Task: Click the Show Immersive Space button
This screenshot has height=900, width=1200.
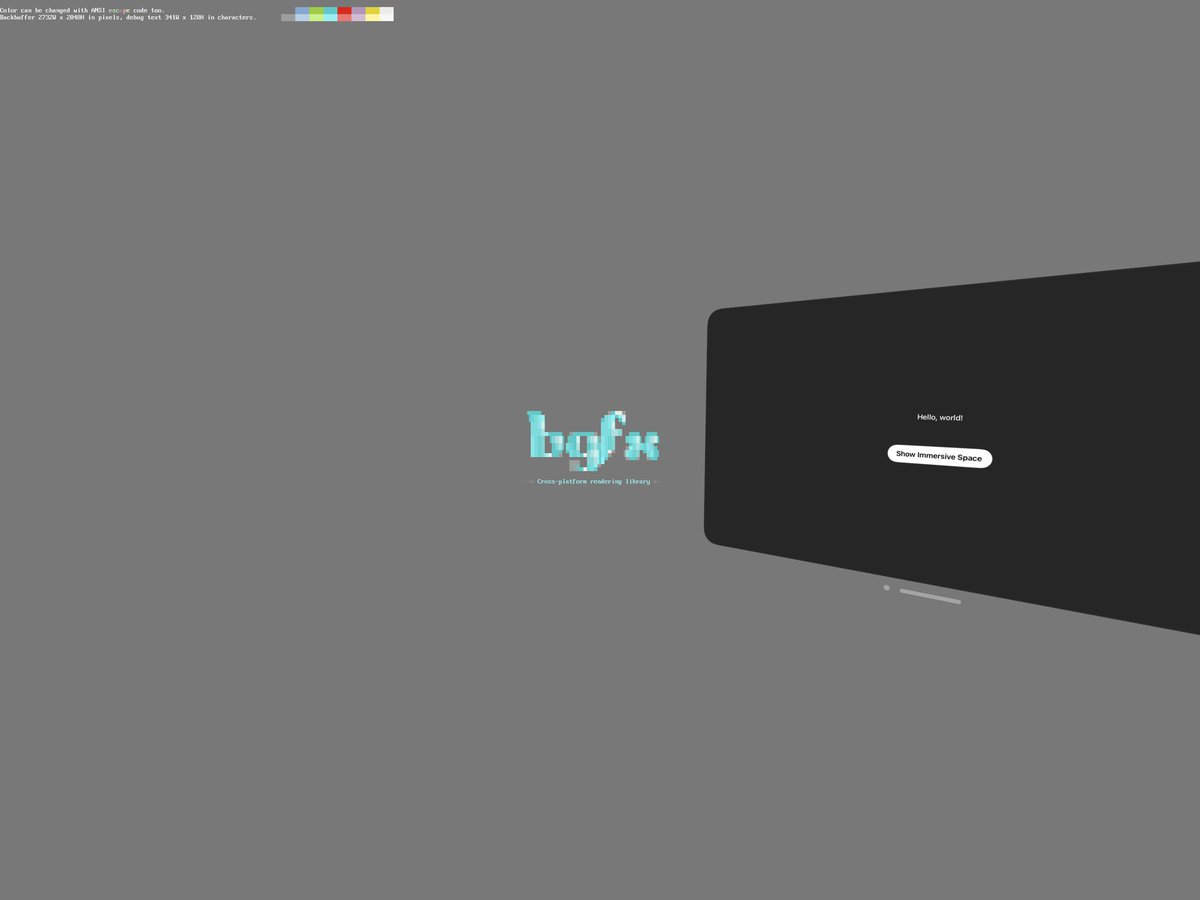Action: click(x=940, y=456)
